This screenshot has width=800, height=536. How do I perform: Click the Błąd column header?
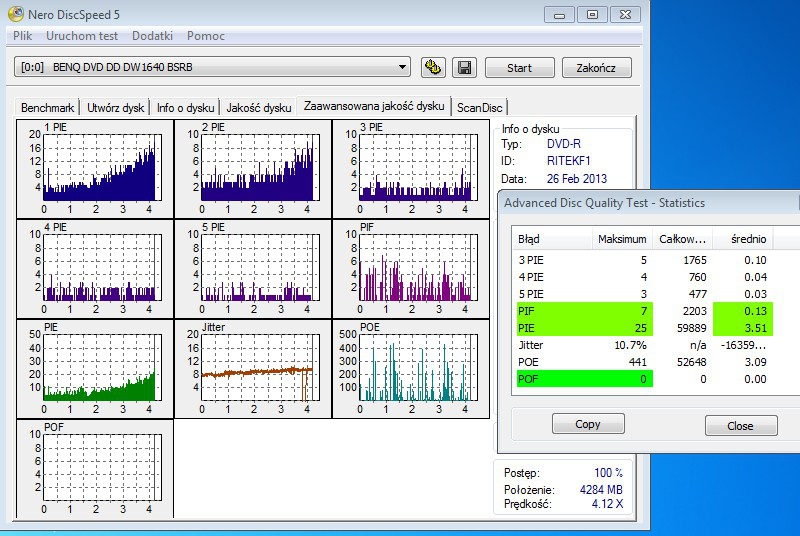tap(552, 239)
